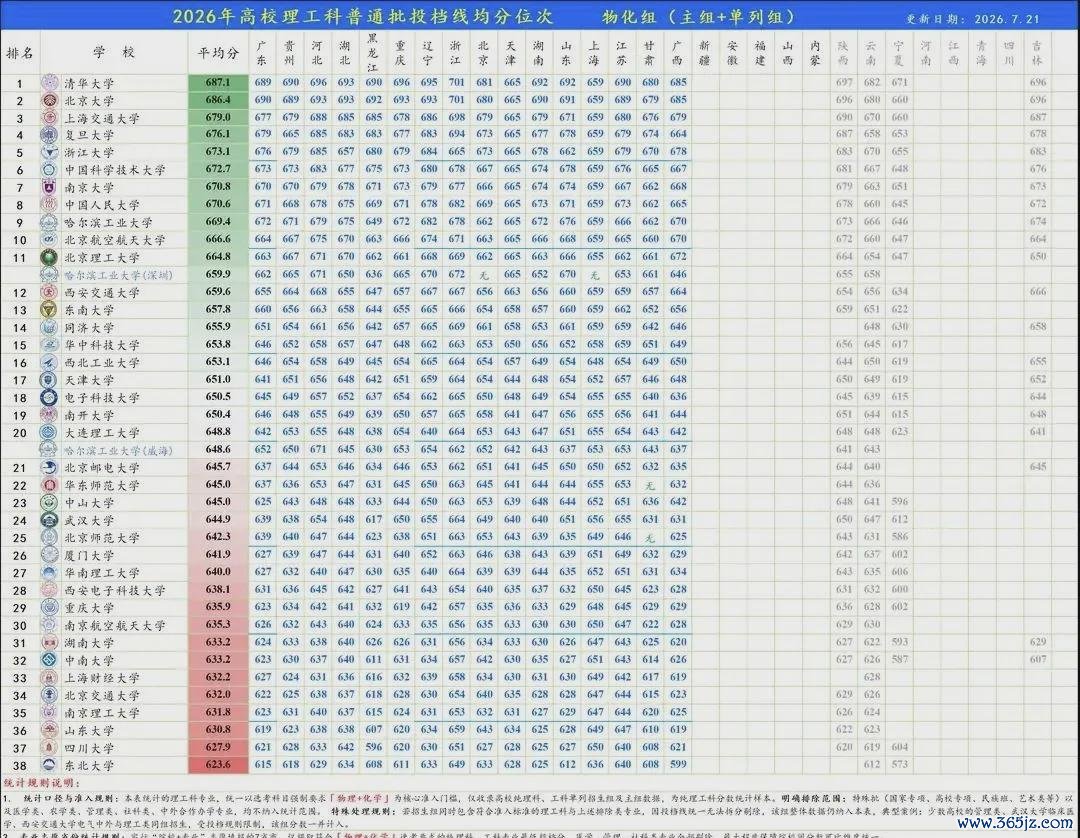Click the 黑龙江 column header

coord(373,52)
